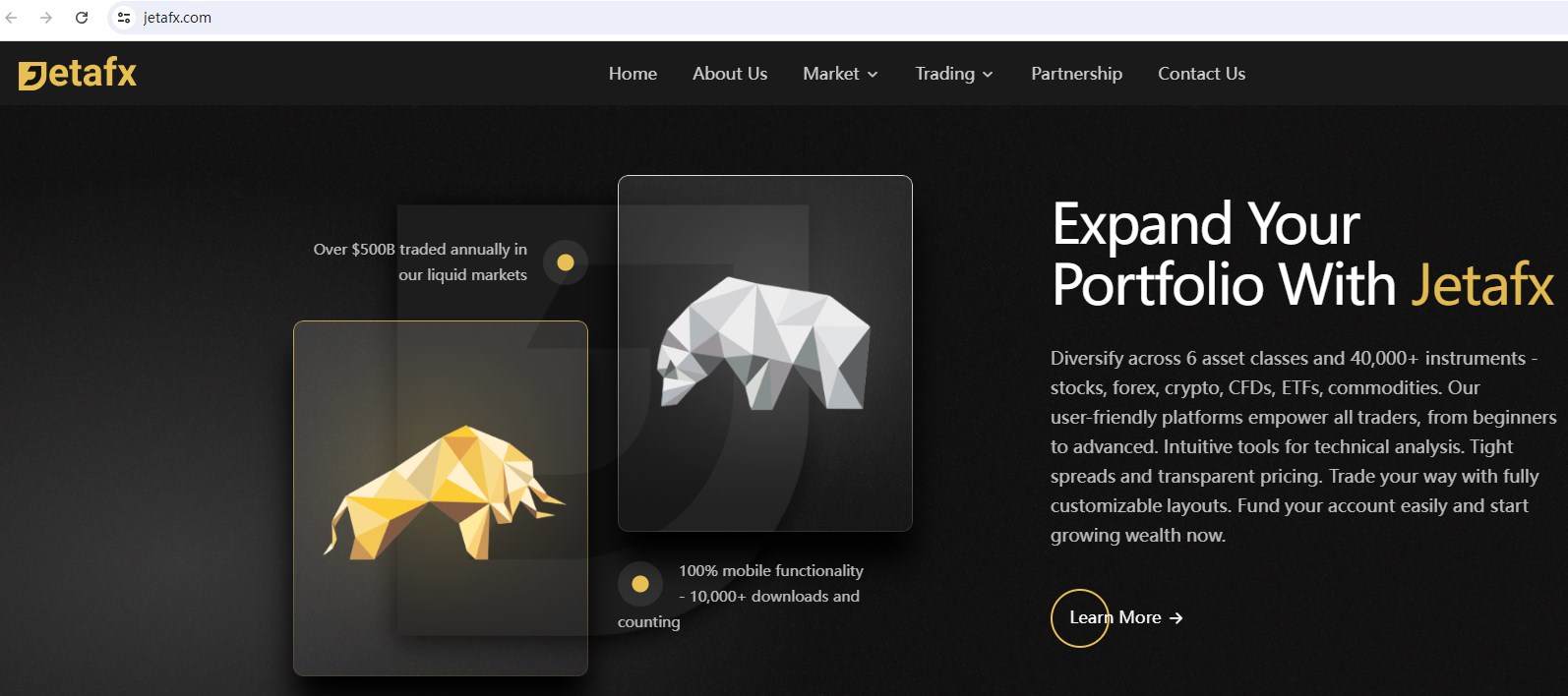Image resolution: width=1568 pixels, height=696 pixels.
Task: Open the About Us page
Action: [730, 74]
